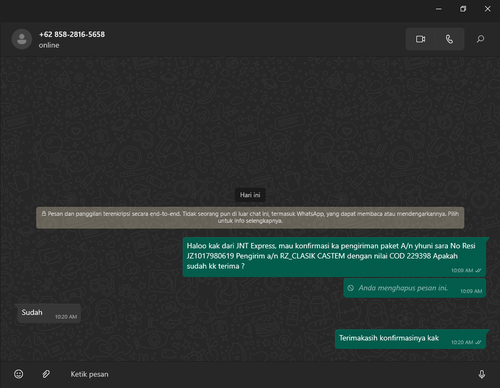Click the read checkmarks on the JNT Express message
Image resolution: width=500 pixels, height=388 pixels.
click(478, 270)
